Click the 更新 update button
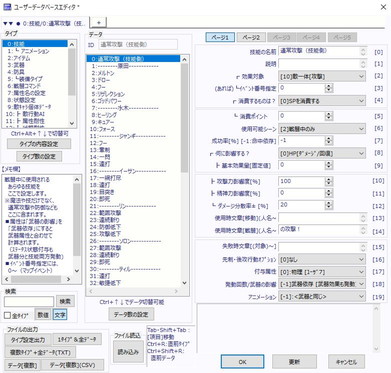Screen dimensions: 391x373 [x=294, y=362]
